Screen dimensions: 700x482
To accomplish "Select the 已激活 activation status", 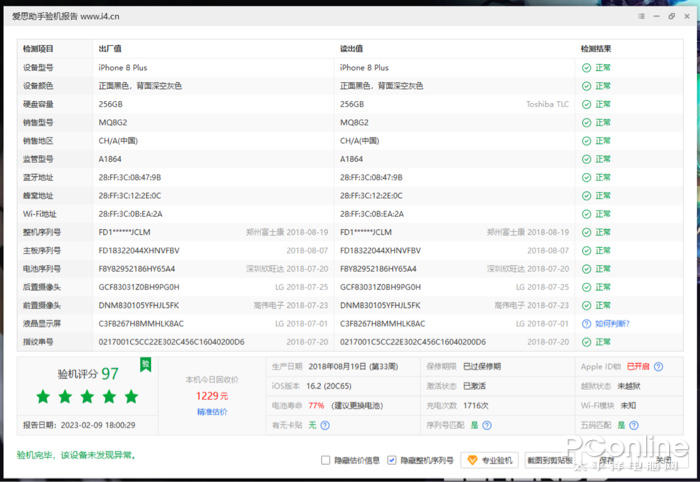I will [x=474, y=386].
